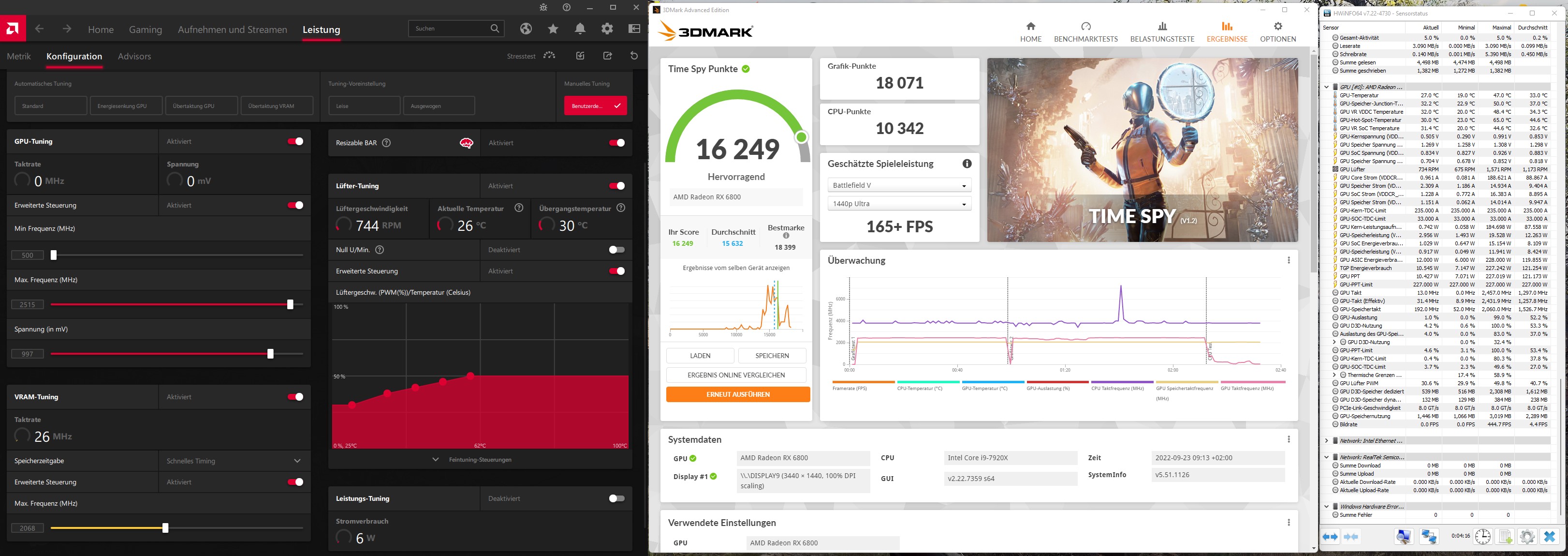Open the Battlefield V game dropdown
This screenshot has height=556, width=1568.
click(x=899, y=185)
